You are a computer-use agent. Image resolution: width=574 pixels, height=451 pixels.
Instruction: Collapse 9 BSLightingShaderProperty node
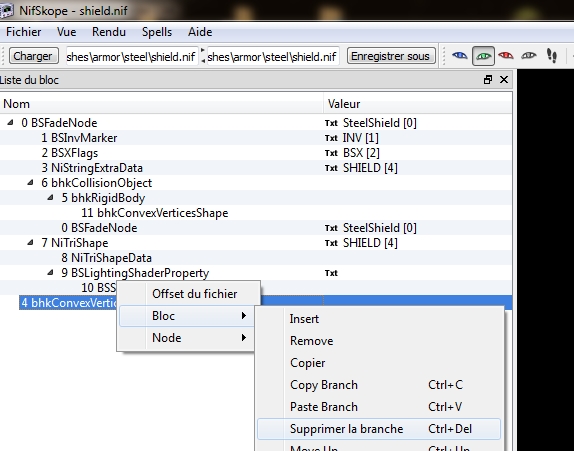click(50, 273)
